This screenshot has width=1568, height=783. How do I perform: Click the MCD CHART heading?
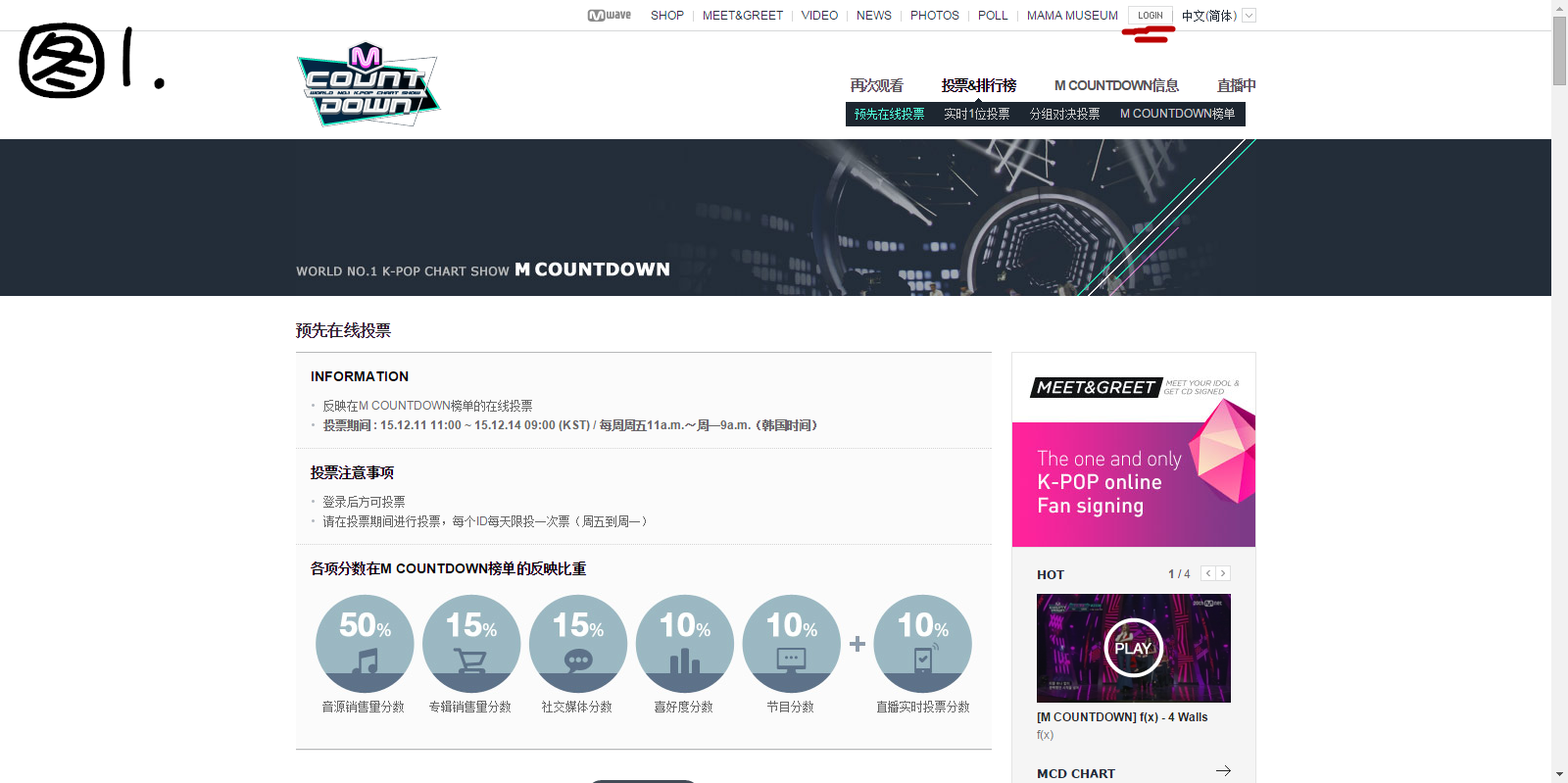(1076, 773)
